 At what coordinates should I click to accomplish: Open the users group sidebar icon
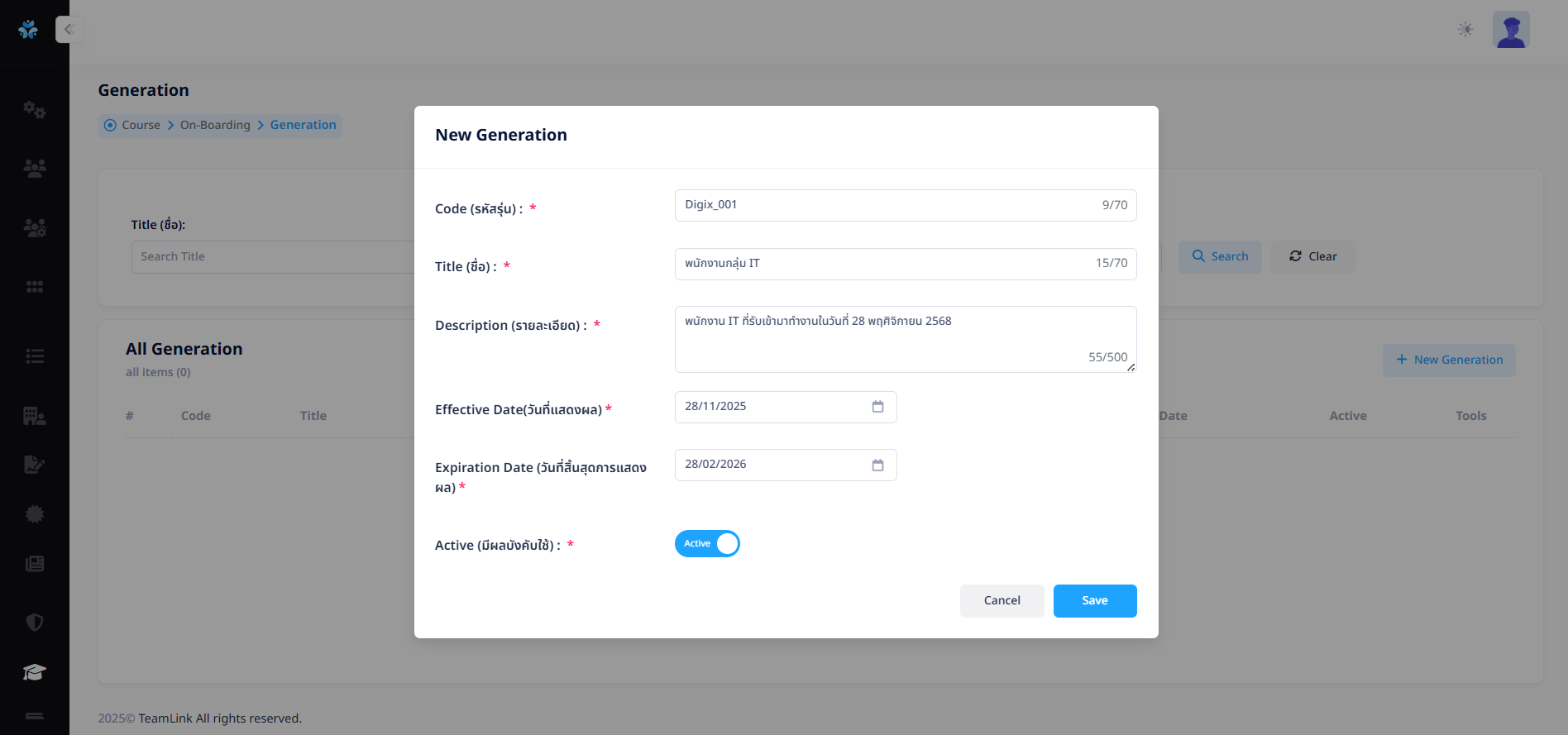[34, 169]
